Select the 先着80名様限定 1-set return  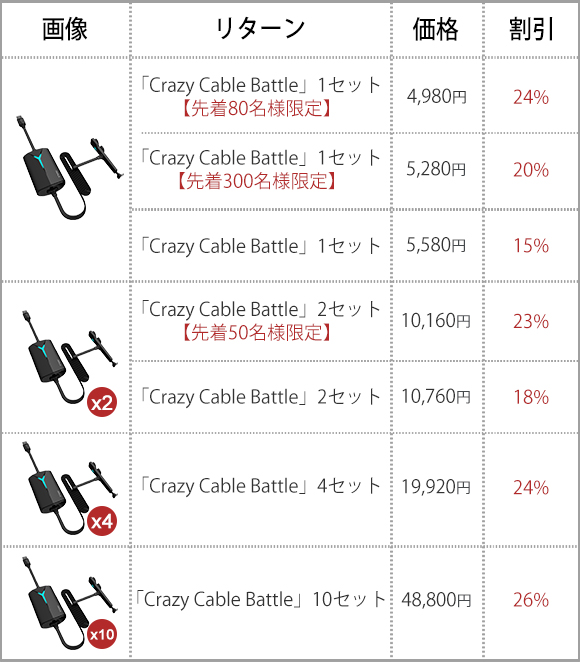pyautogui.click(x=260, y=97)
